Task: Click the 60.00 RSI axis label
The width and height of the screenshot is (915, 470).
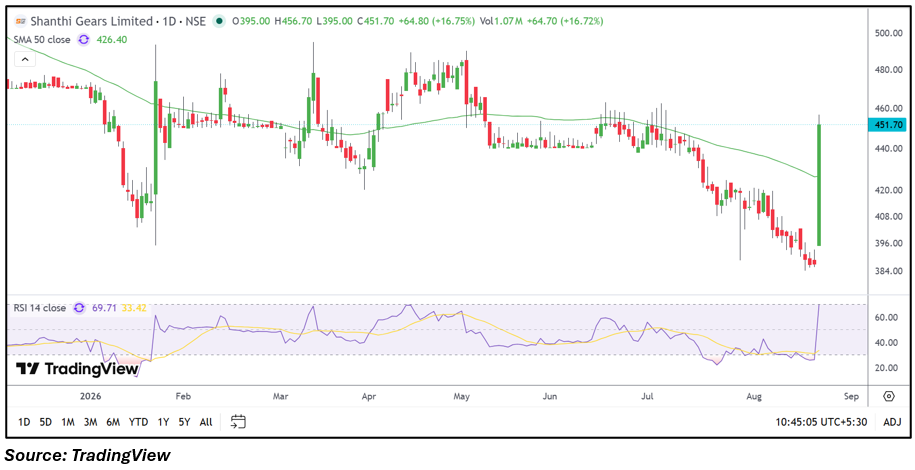Action: click(x=886, y=318)
